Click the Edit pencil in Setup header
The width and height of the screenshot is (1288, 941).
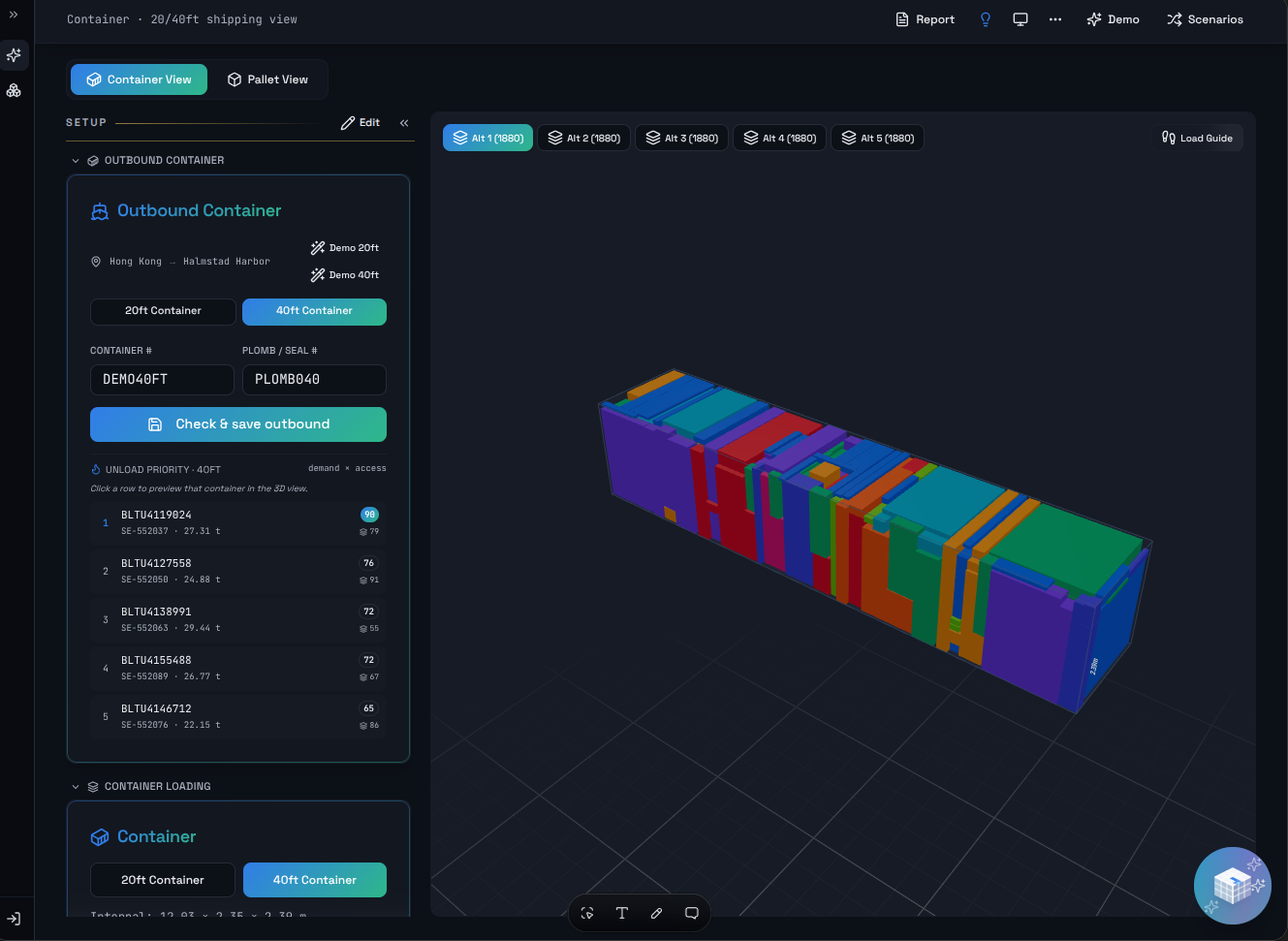click(x=361, y=123)
